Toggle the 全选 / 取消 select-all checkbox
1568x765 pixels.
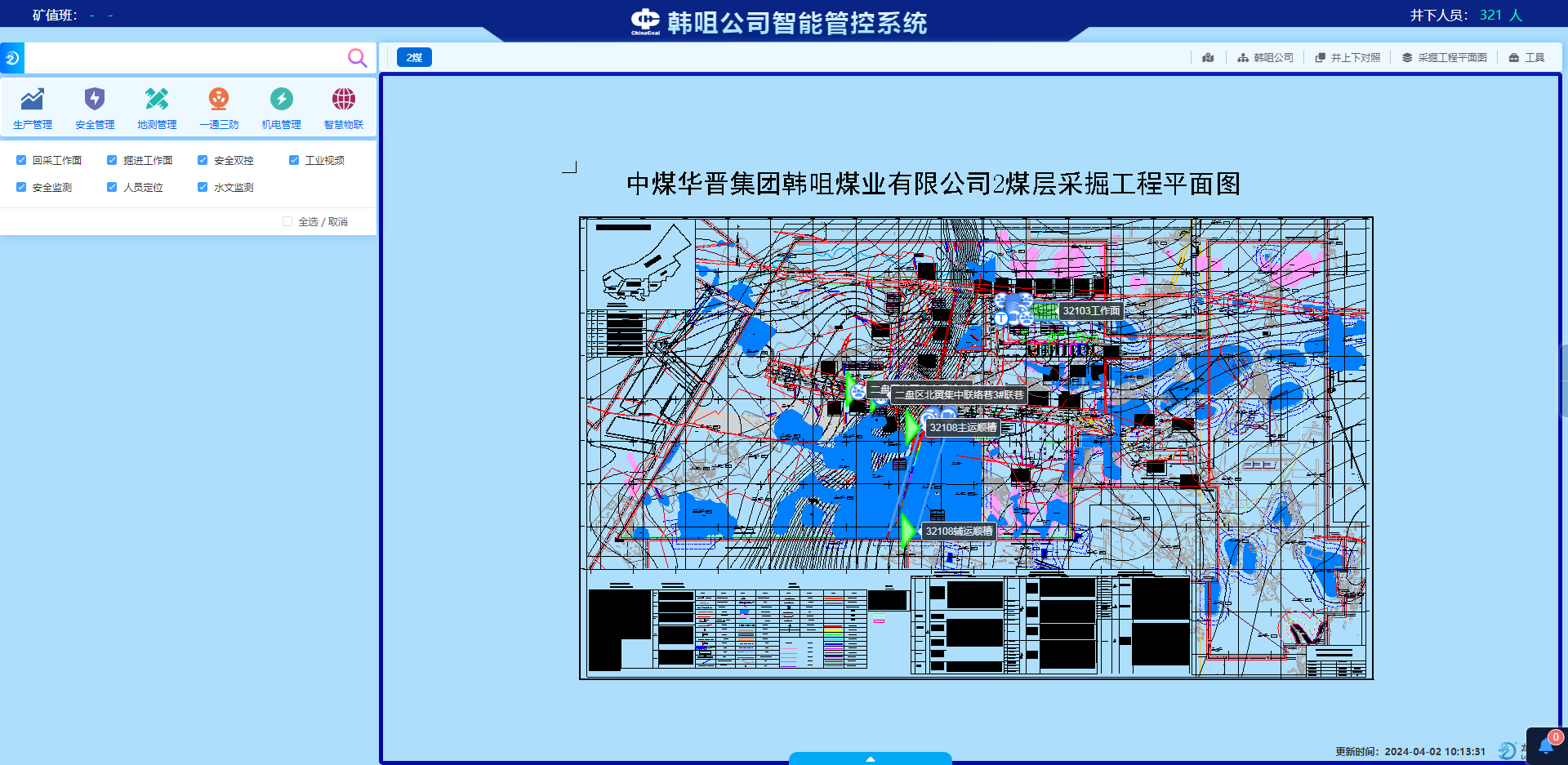click(x=287, y=221)
